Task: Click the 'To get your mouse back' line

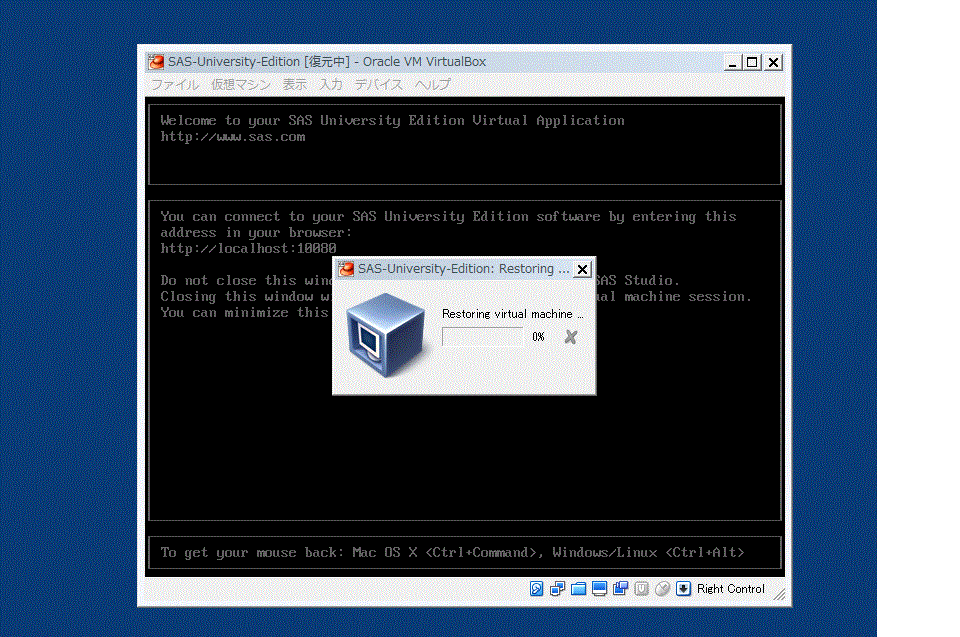Action: click(x=452, y=552)
